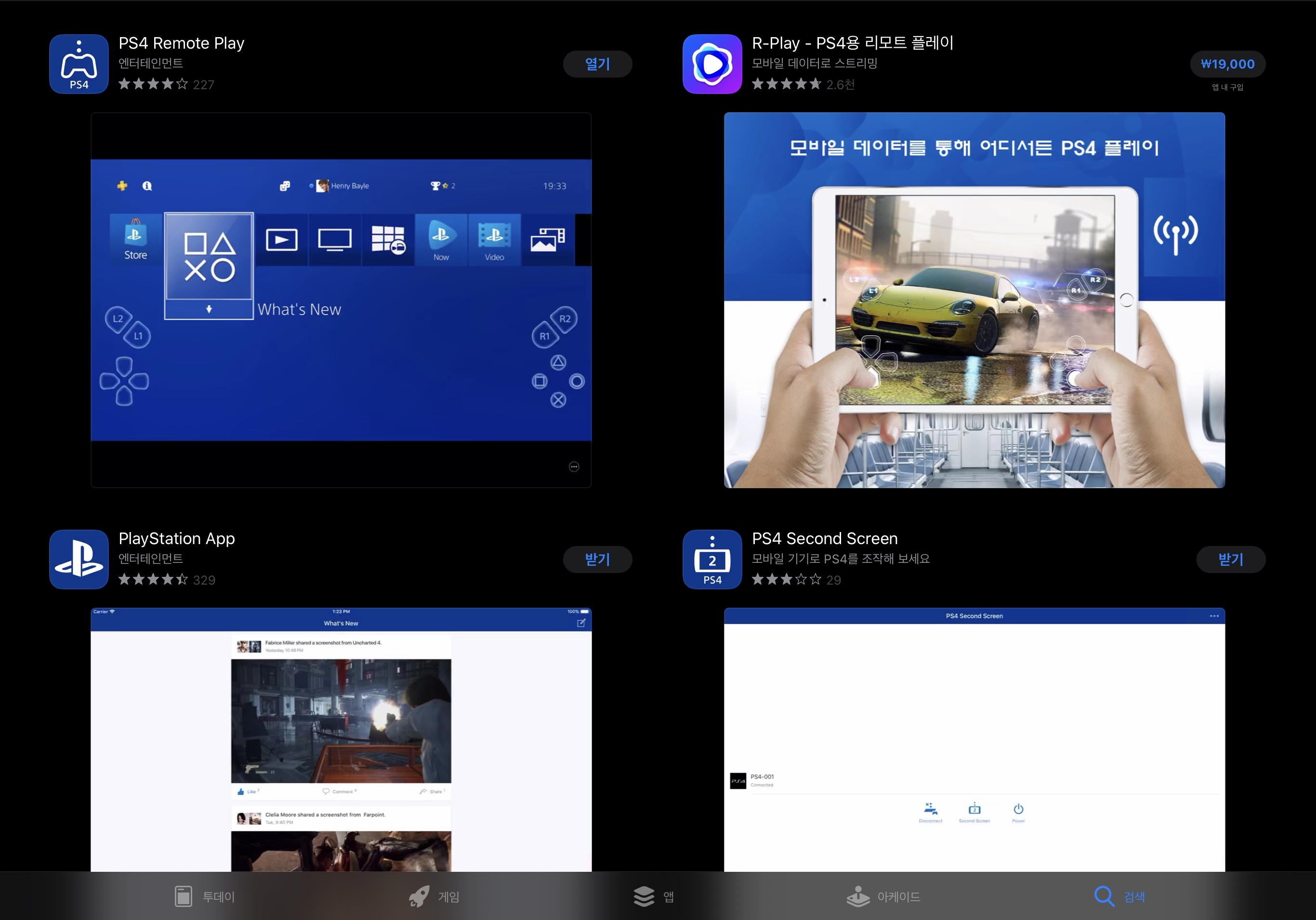1316x920 pixels.
Task: Open the PS4 Second Screen title text
Action: [824, 539]
